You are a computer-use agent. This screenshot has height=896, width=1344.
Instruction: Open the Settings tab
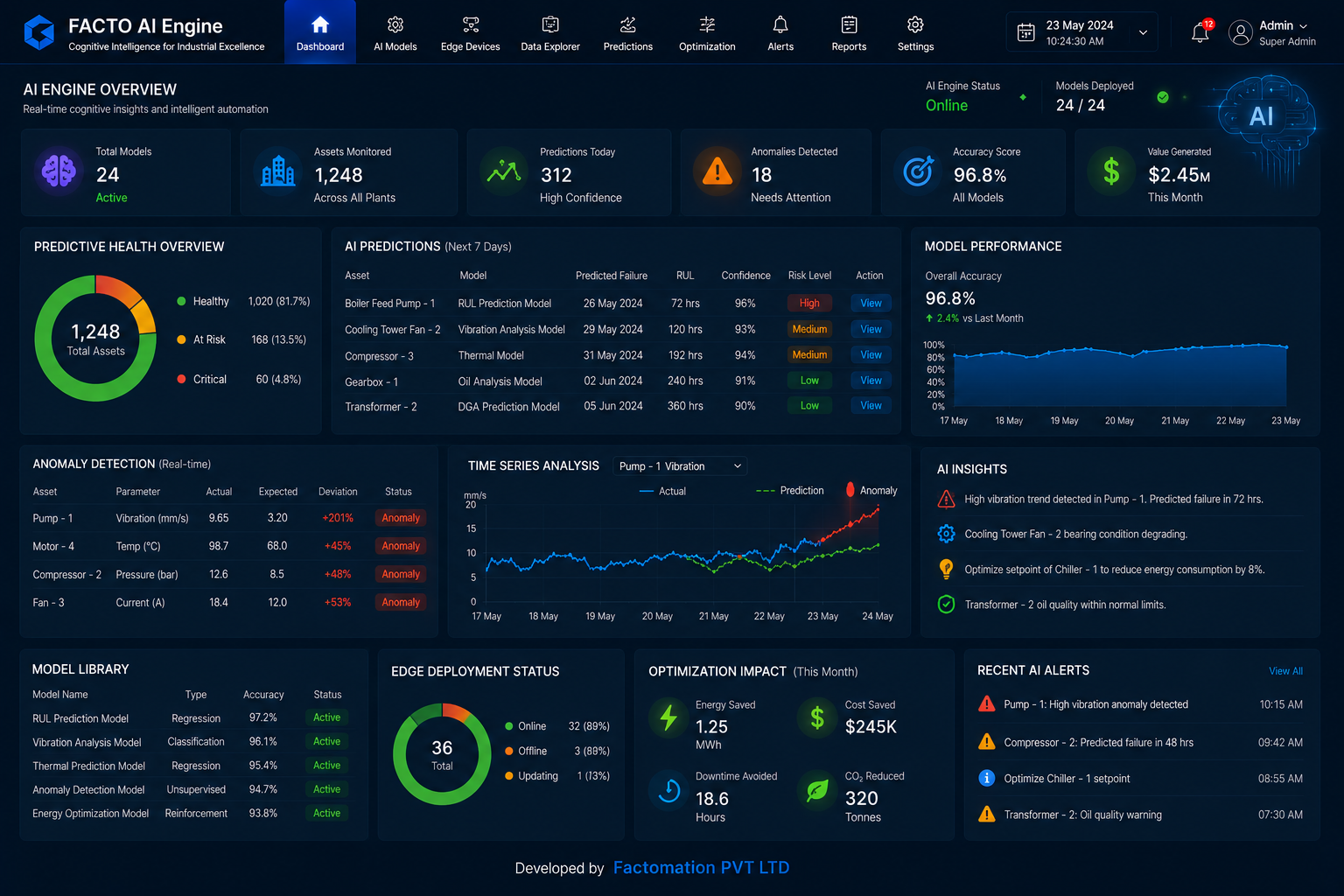(915, 32)
